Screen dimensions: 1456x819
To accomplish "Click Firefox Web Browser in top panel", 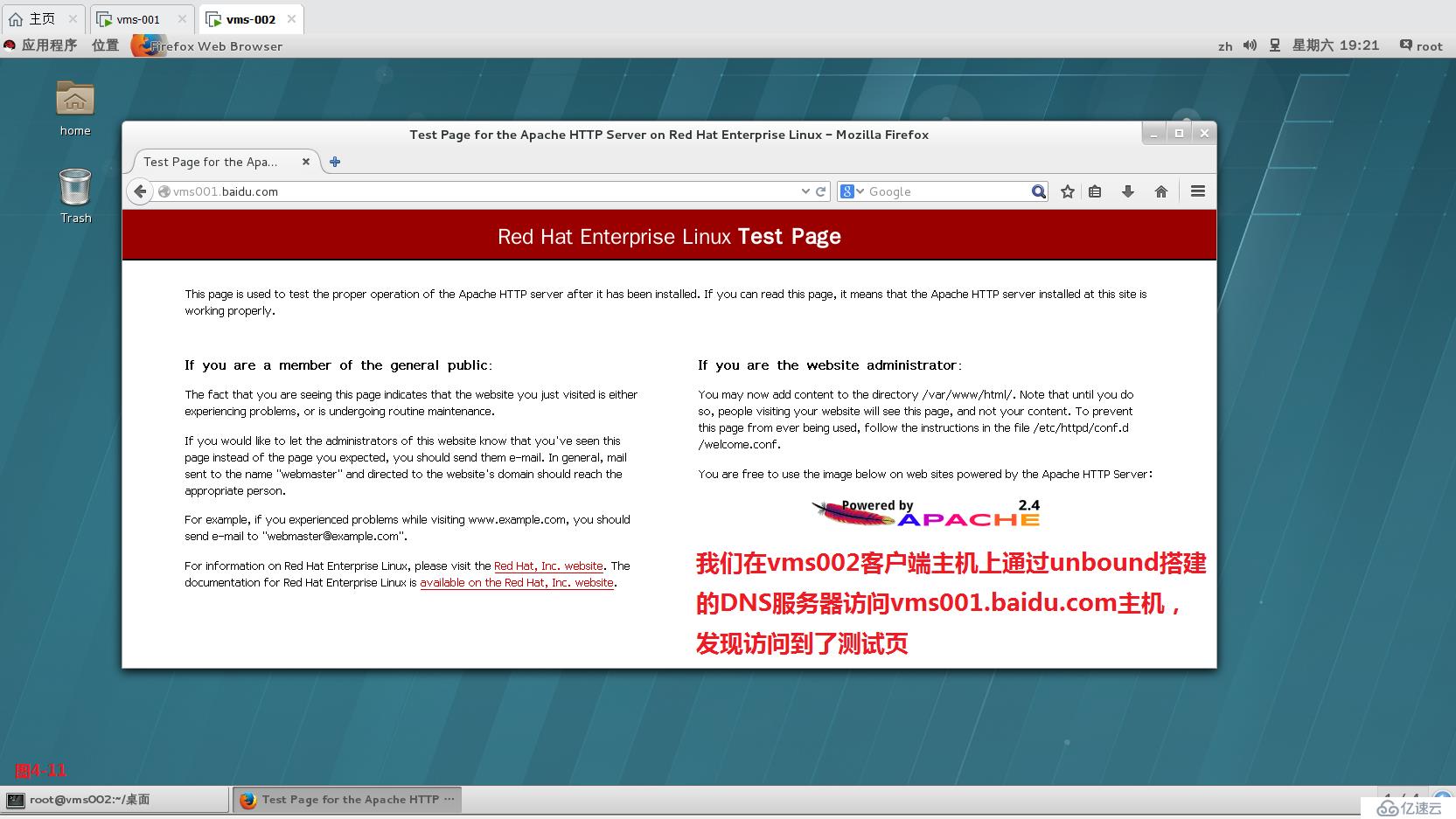I will (x=208, y=45).
